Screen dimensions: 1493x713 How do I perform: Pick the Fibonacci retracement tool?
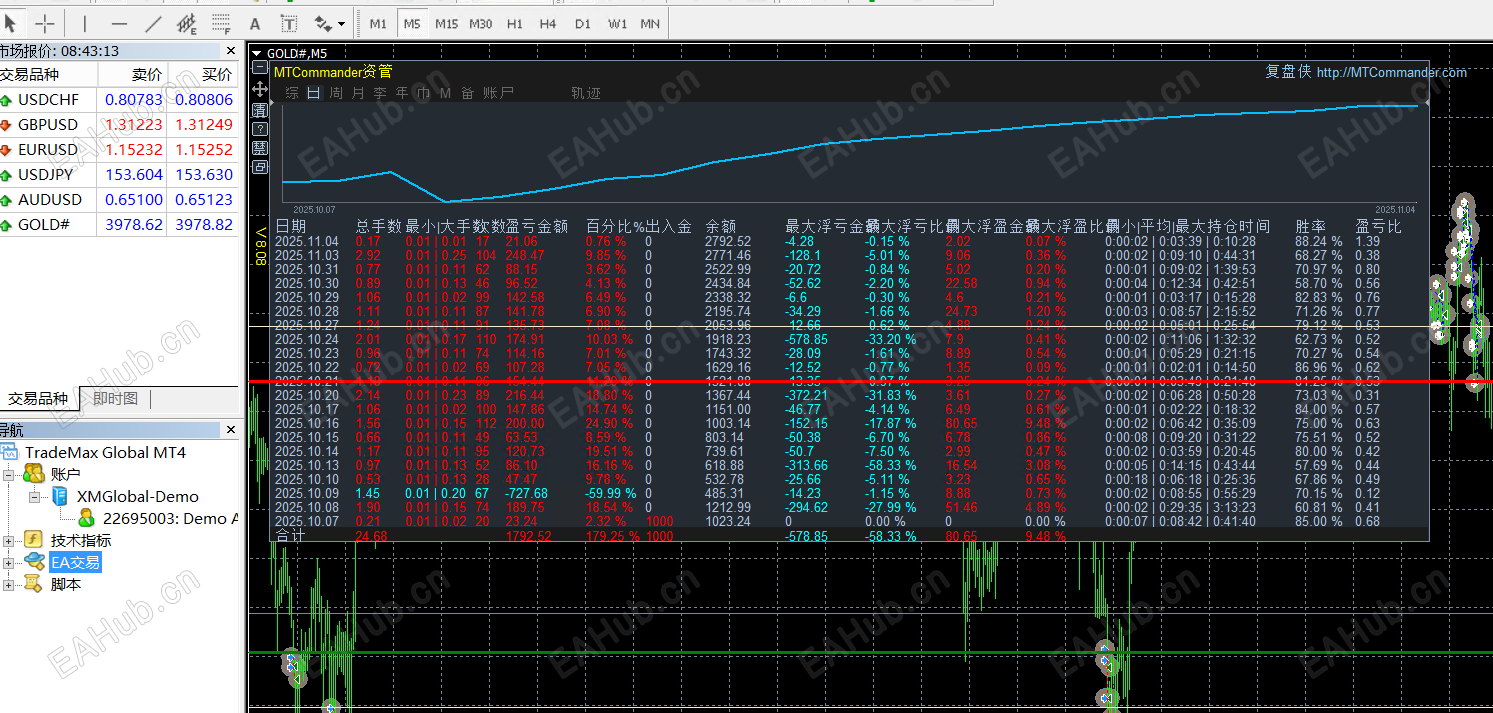coord(220,22)
